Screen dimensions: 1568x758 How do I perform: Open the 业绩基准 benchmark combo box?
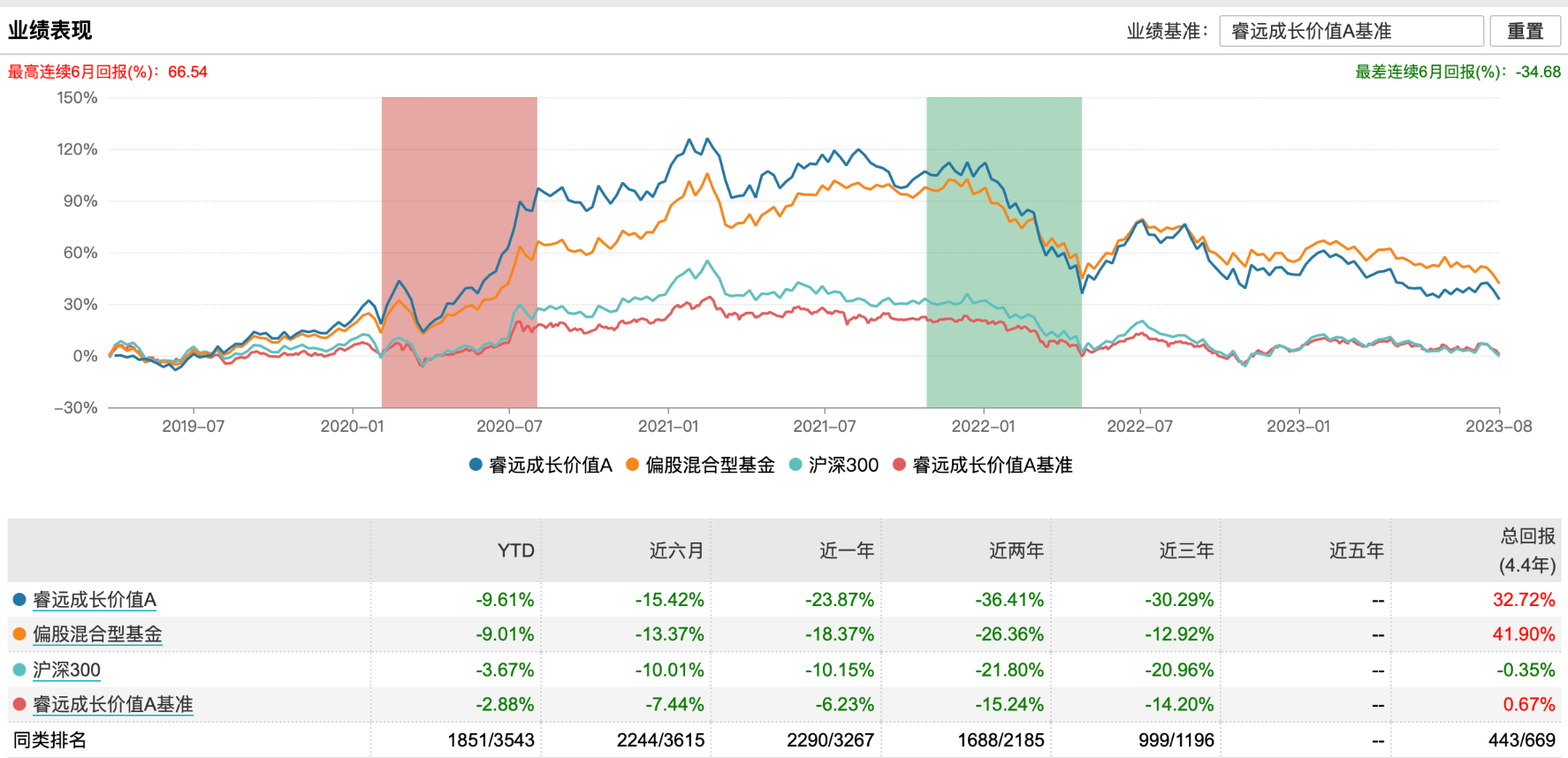(x=1351, y=31)
